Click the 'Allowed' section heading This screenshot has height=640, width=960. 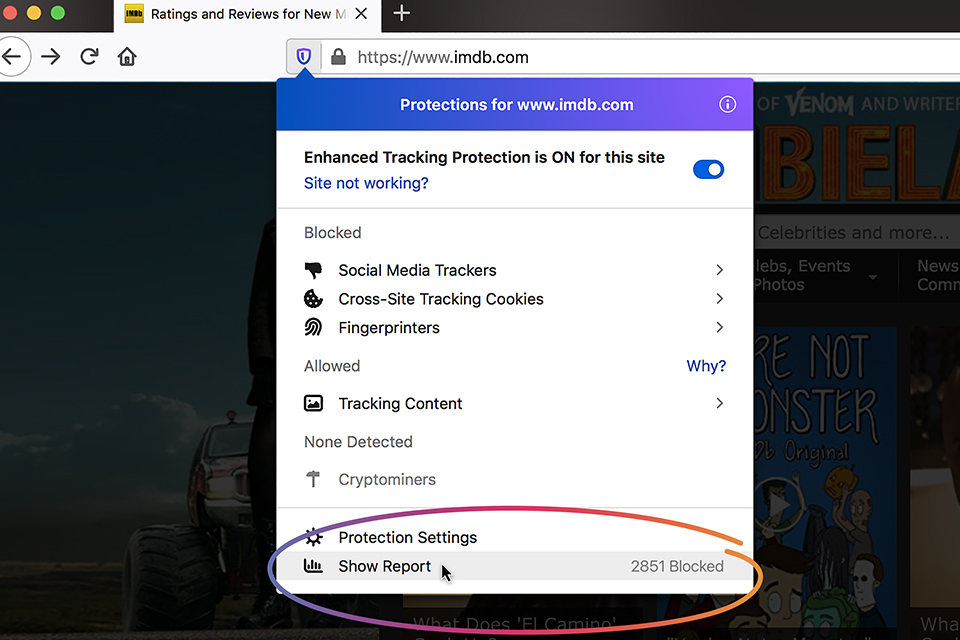[332, 366]
